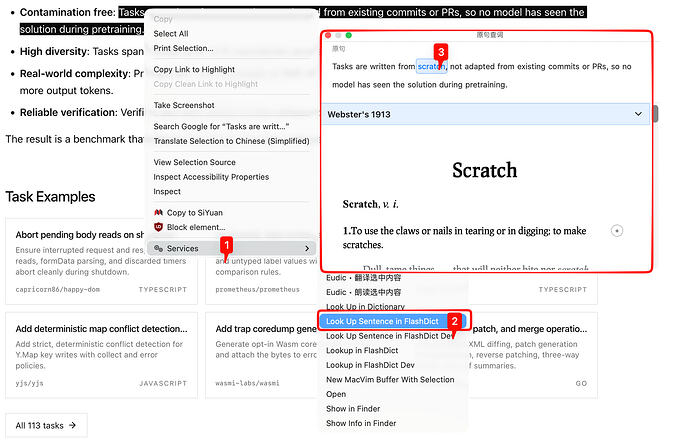Choose Print Selection... menu entry
Image resolution: width=690 pixels, height=440 pixels.
click(x=183, y=48)
